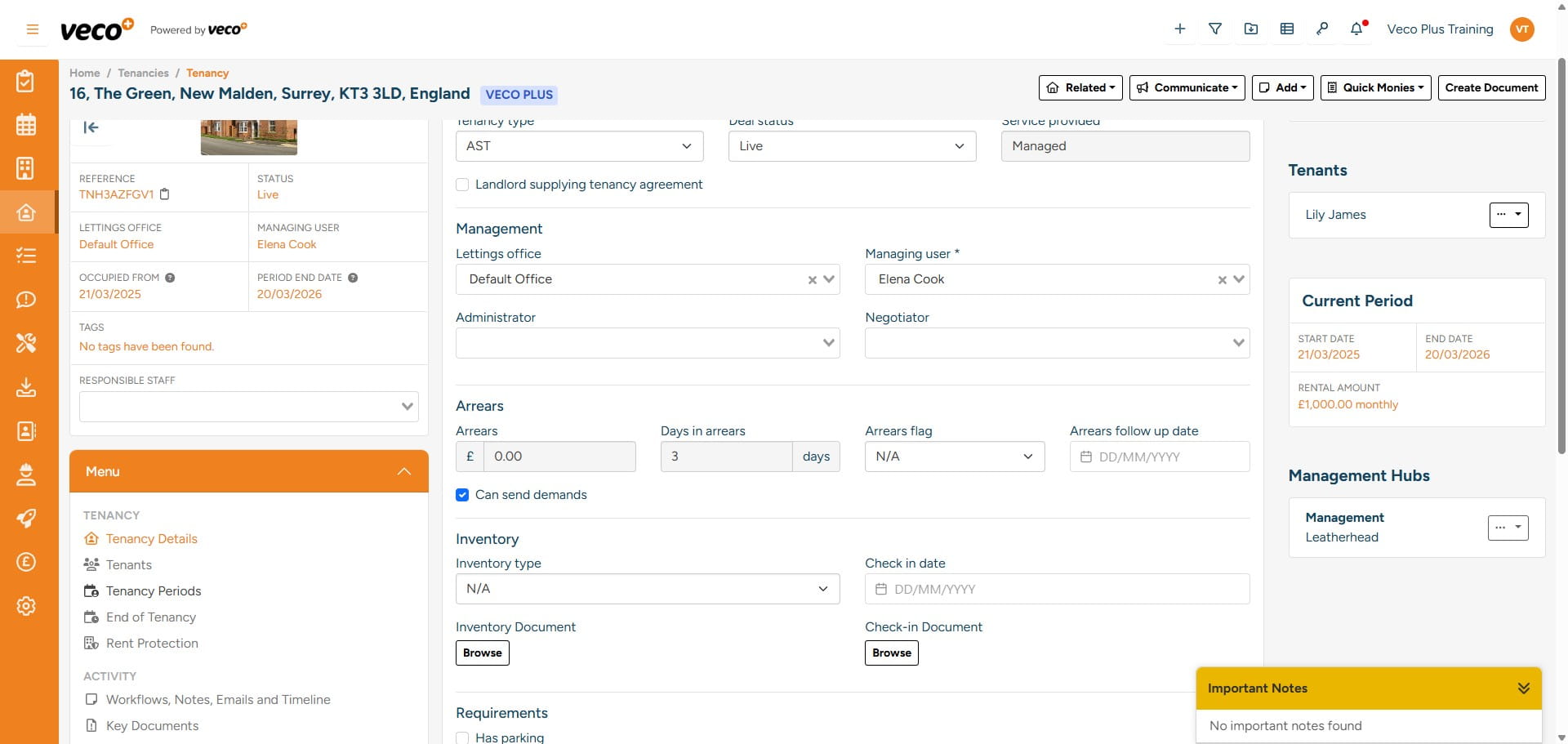Click the plus icon in top bar
This screenshot has width=1568, height=744.
(1179, 29)
